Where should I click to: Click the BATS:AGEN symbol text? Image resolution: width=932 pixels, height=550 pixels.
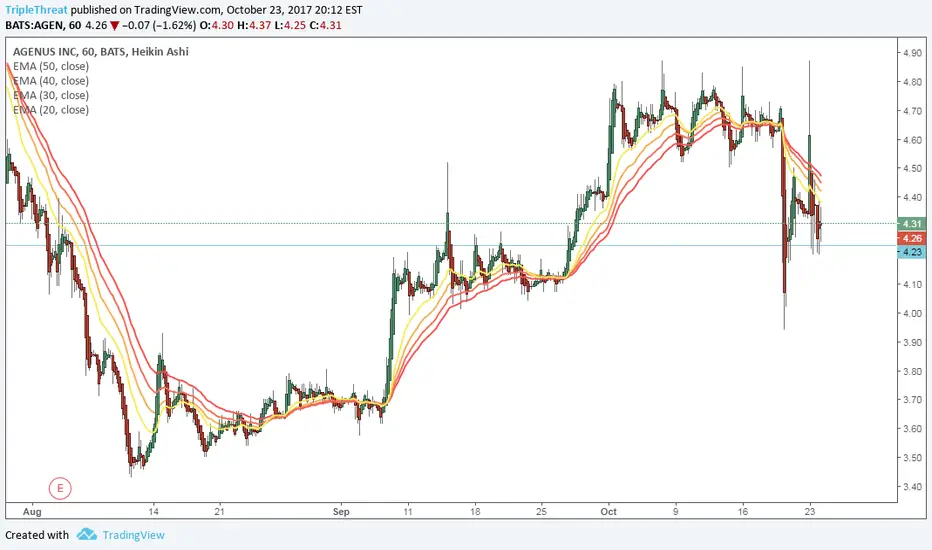coord(34,25)
